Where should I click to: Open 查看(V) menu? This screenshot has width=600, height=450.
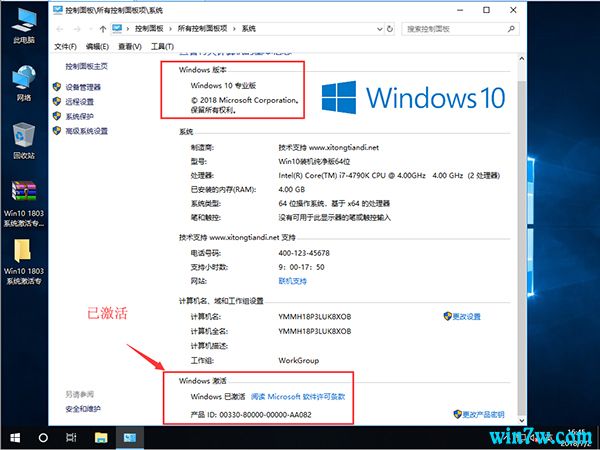tap(130, 46)
